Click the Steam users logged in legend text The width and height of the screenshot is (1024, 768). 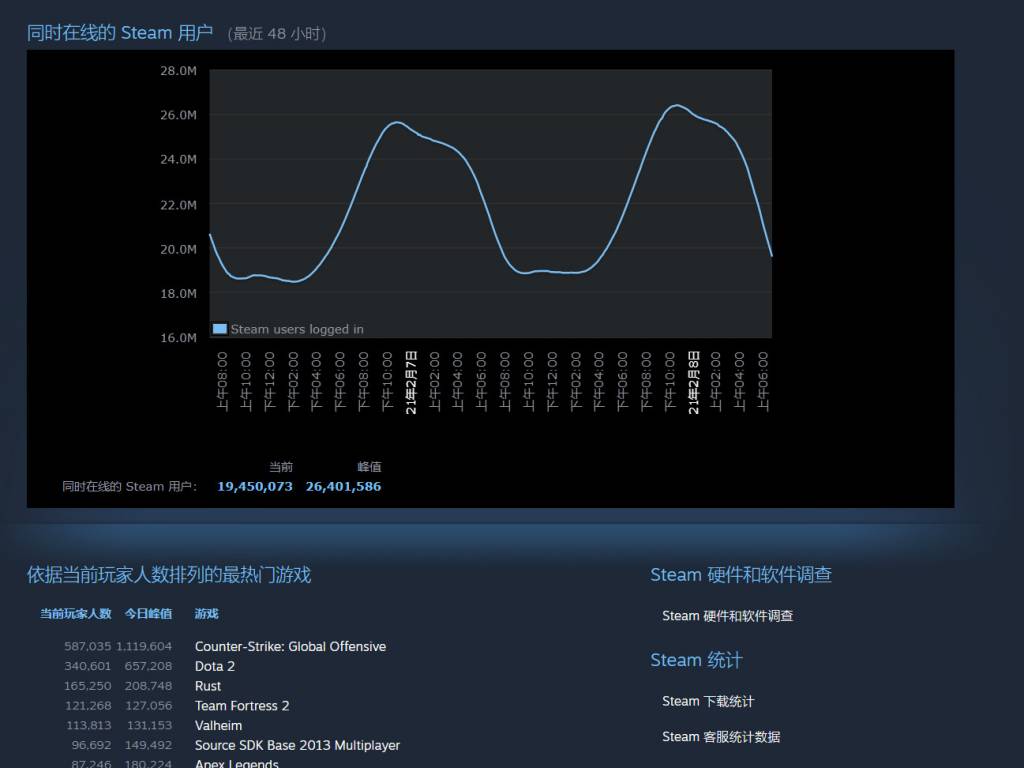[x=297, y=329]
